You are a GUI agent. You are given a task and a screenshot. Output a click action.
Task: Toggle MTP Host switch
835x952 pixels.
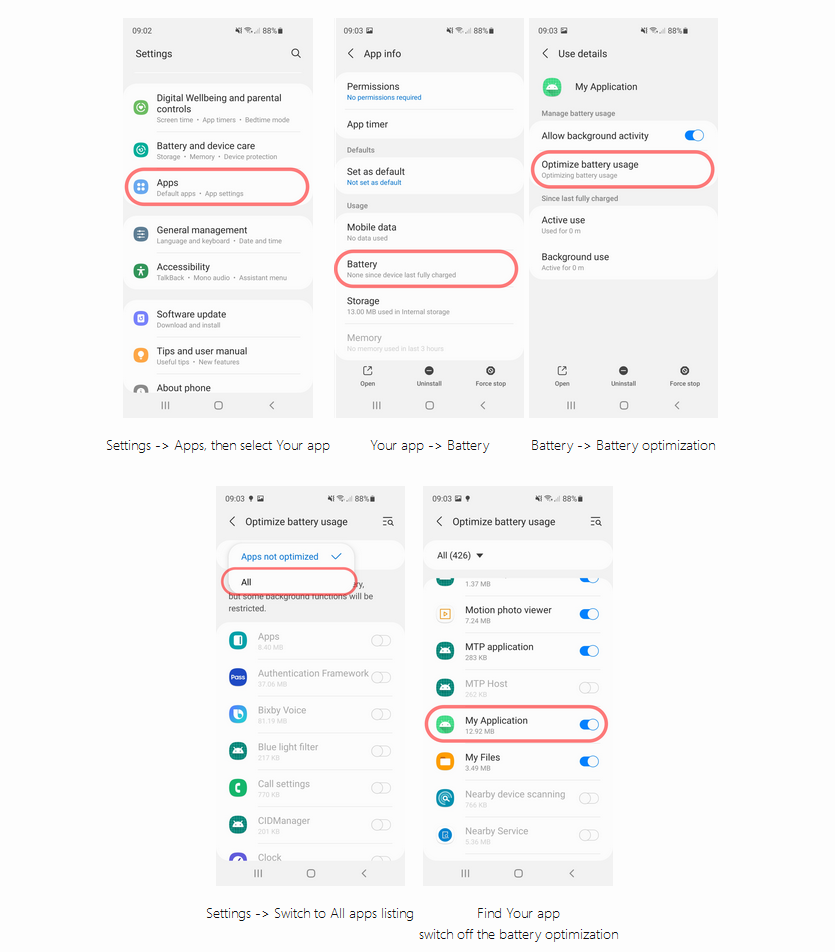589,688
